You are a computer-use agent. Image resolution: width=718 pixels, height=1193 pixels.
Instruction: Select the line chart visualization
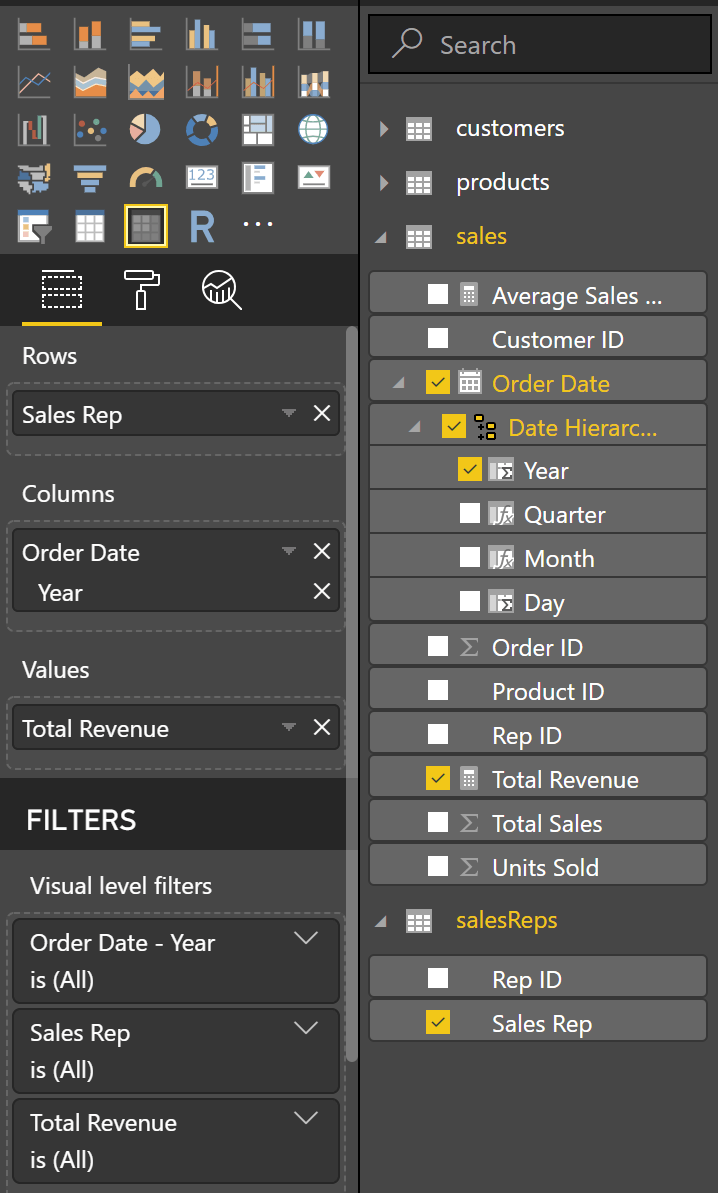[33, 82]
